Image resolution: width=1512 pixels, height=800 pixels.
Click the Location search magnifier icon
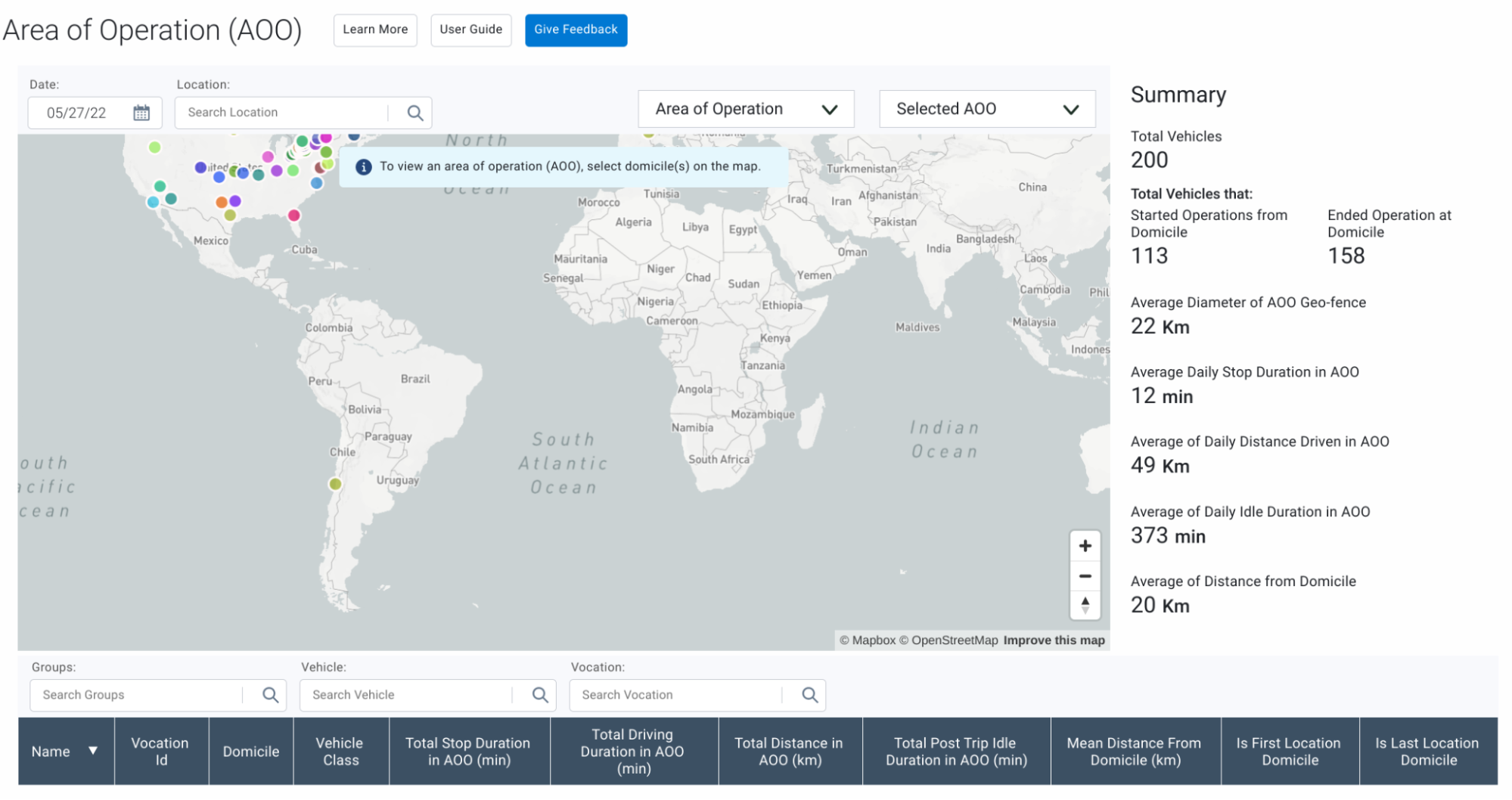(x=414, y=112)
